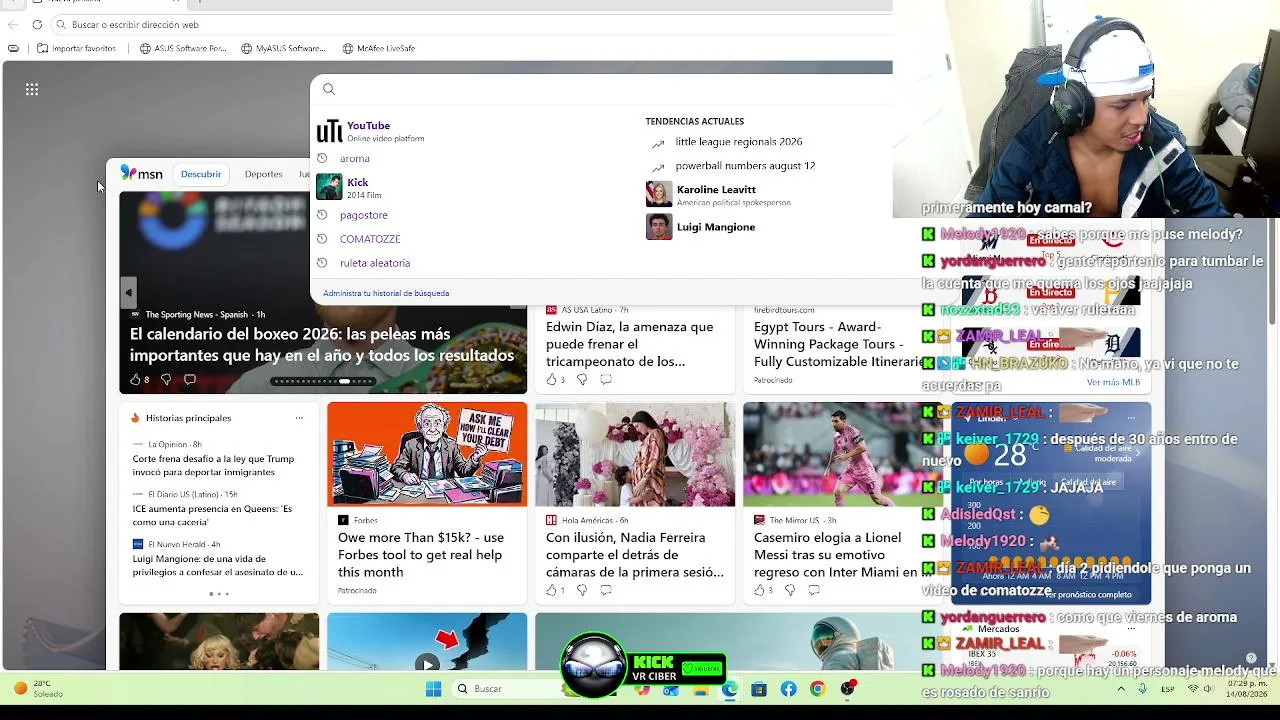
Task: Select the Descubrir tab on MSN
Action: (201, 174)
